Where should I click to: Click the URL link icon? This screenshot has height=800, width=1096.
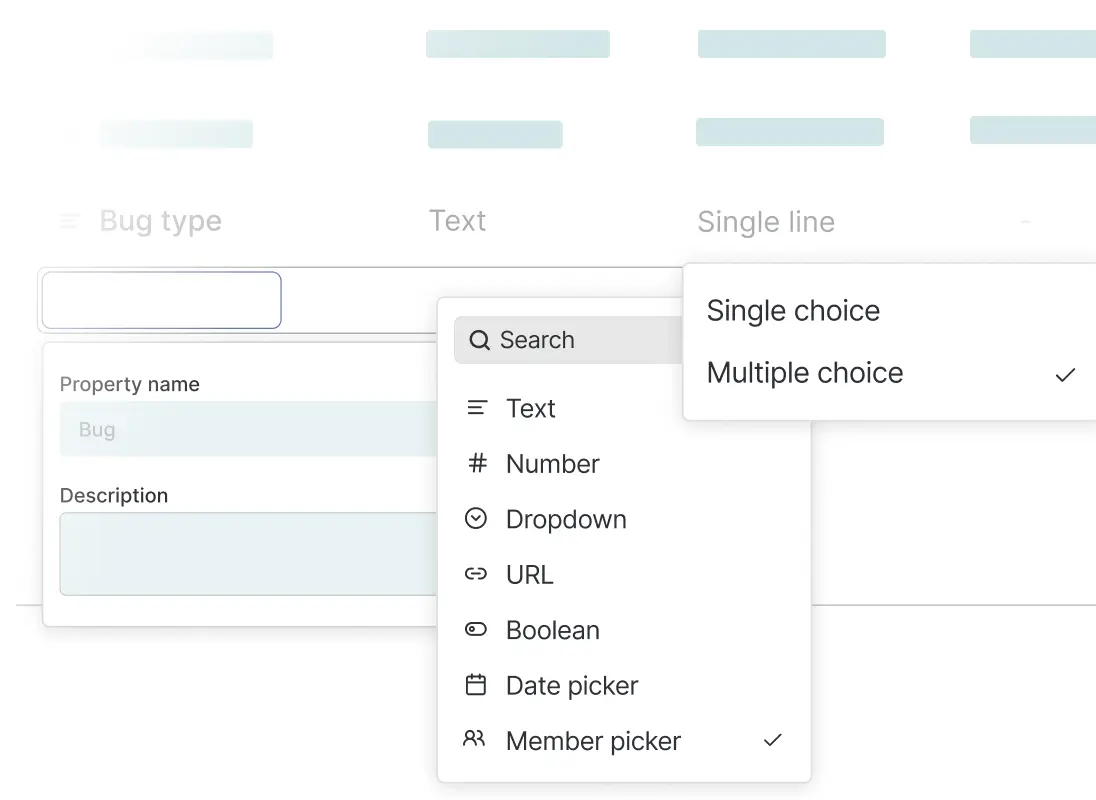pos(476,574)
